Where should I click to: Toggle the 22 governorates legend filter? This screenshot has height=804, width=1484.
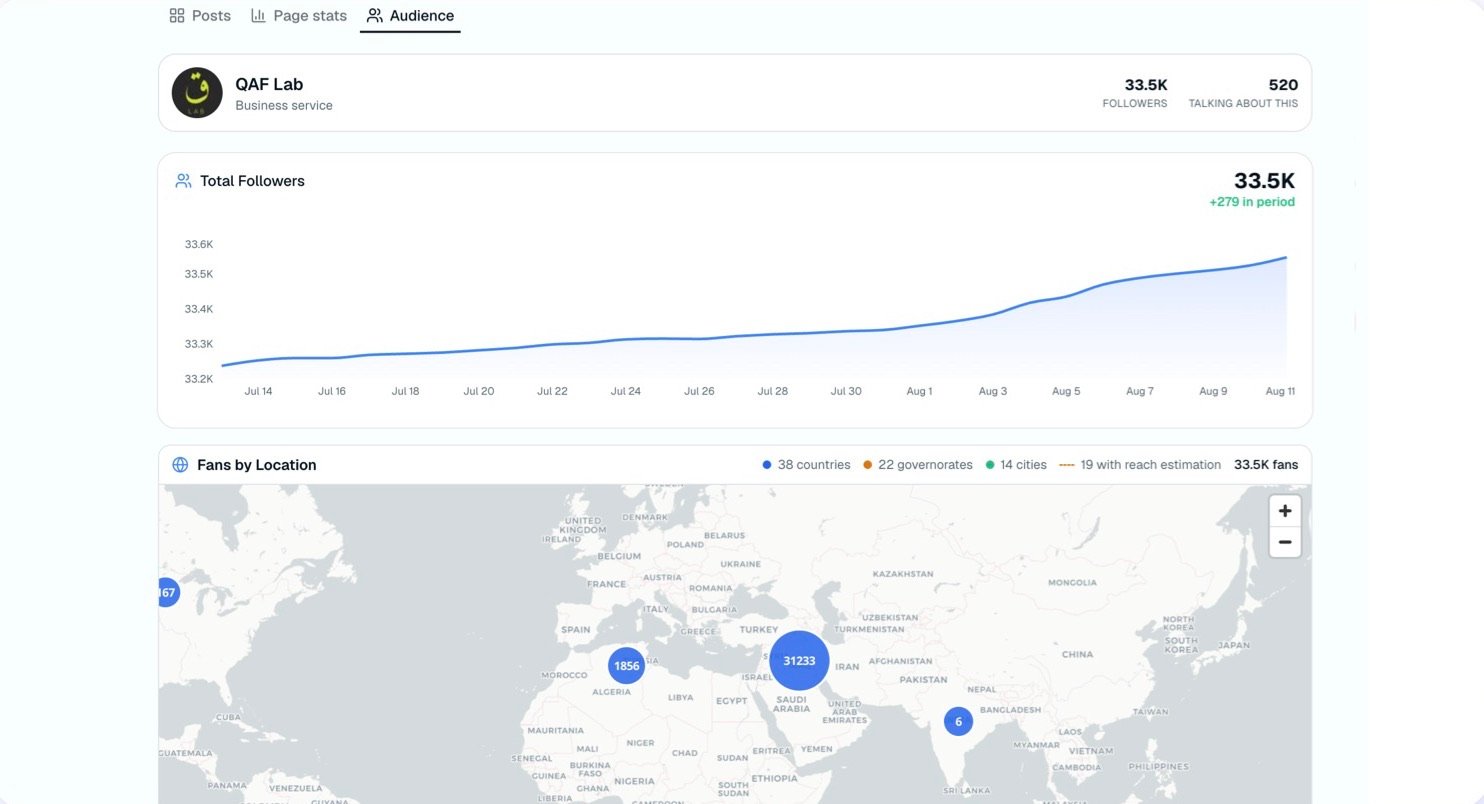[918, 465]
